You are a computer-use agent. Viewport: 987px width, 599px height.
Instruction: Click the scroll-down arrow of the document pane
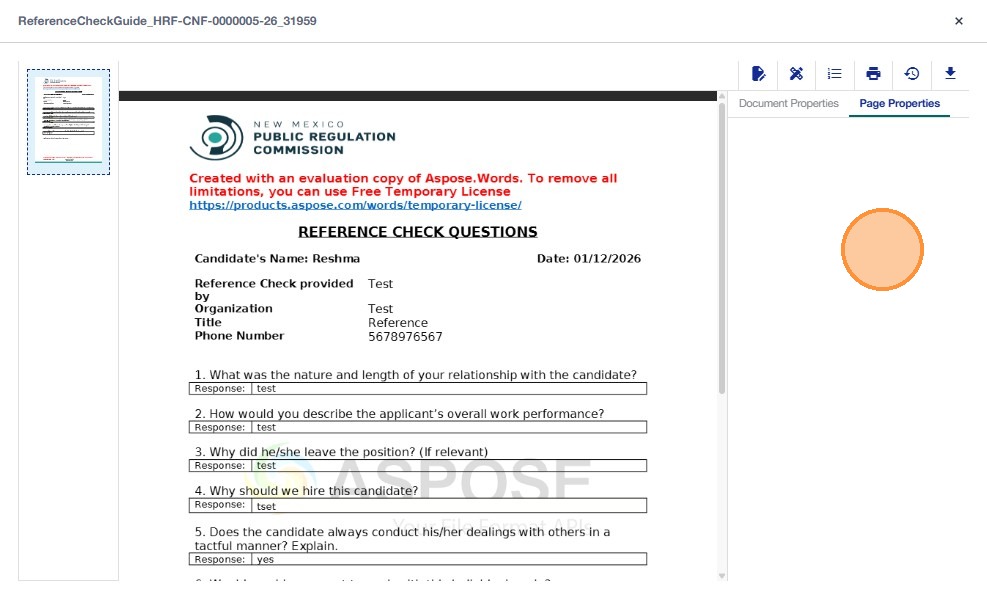pos(722,576)
